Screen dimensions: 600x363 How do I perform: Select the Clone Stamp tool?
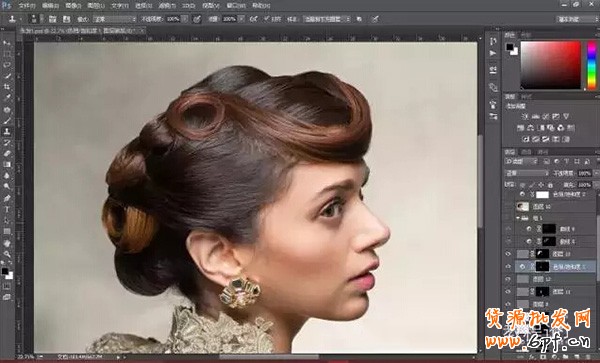coord(7,131)
